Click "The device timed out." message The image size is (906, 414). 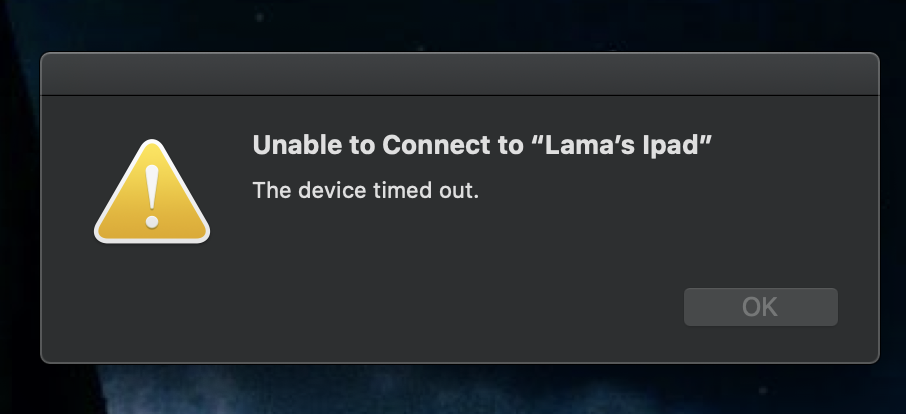point(366,190)
